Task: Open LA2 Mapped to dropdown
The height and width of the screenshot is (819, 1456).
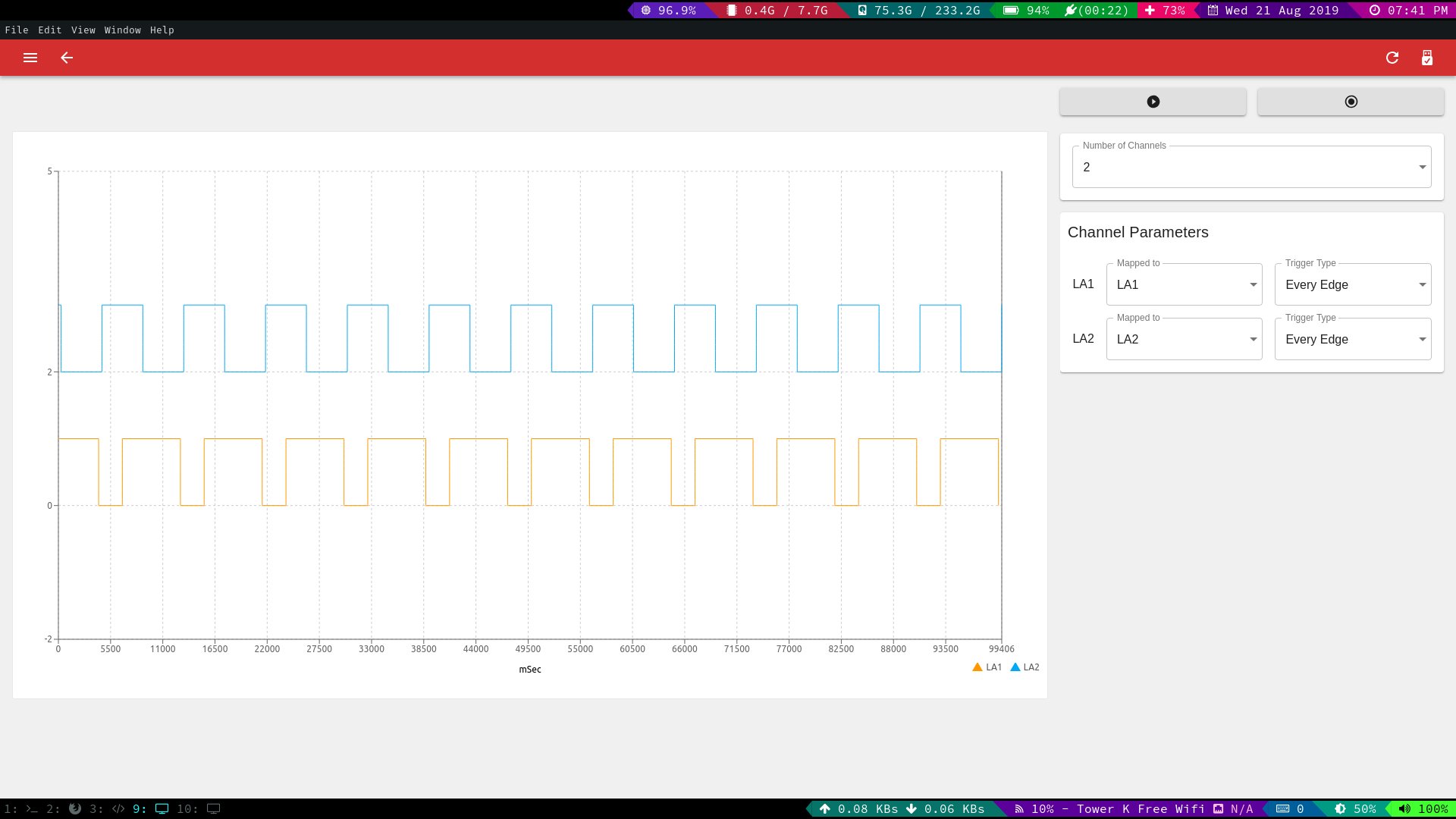Action: [x=1184, y=340]
